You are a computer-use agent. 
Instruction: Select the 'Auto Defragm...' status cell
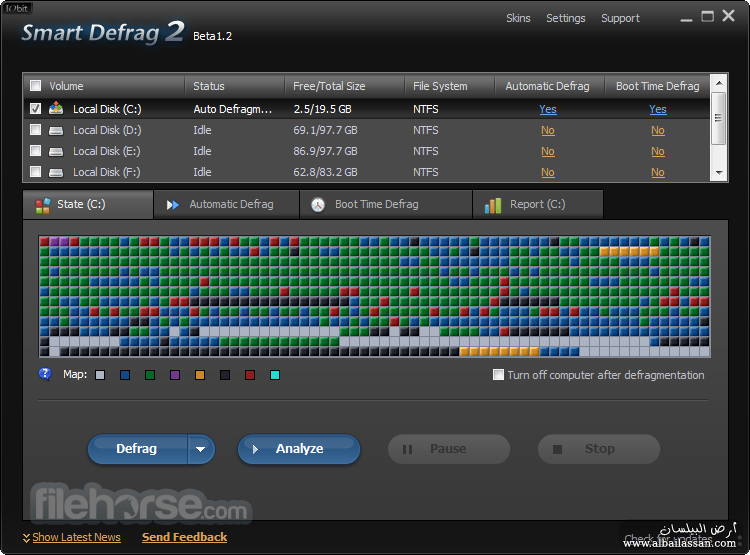point(232,110)
